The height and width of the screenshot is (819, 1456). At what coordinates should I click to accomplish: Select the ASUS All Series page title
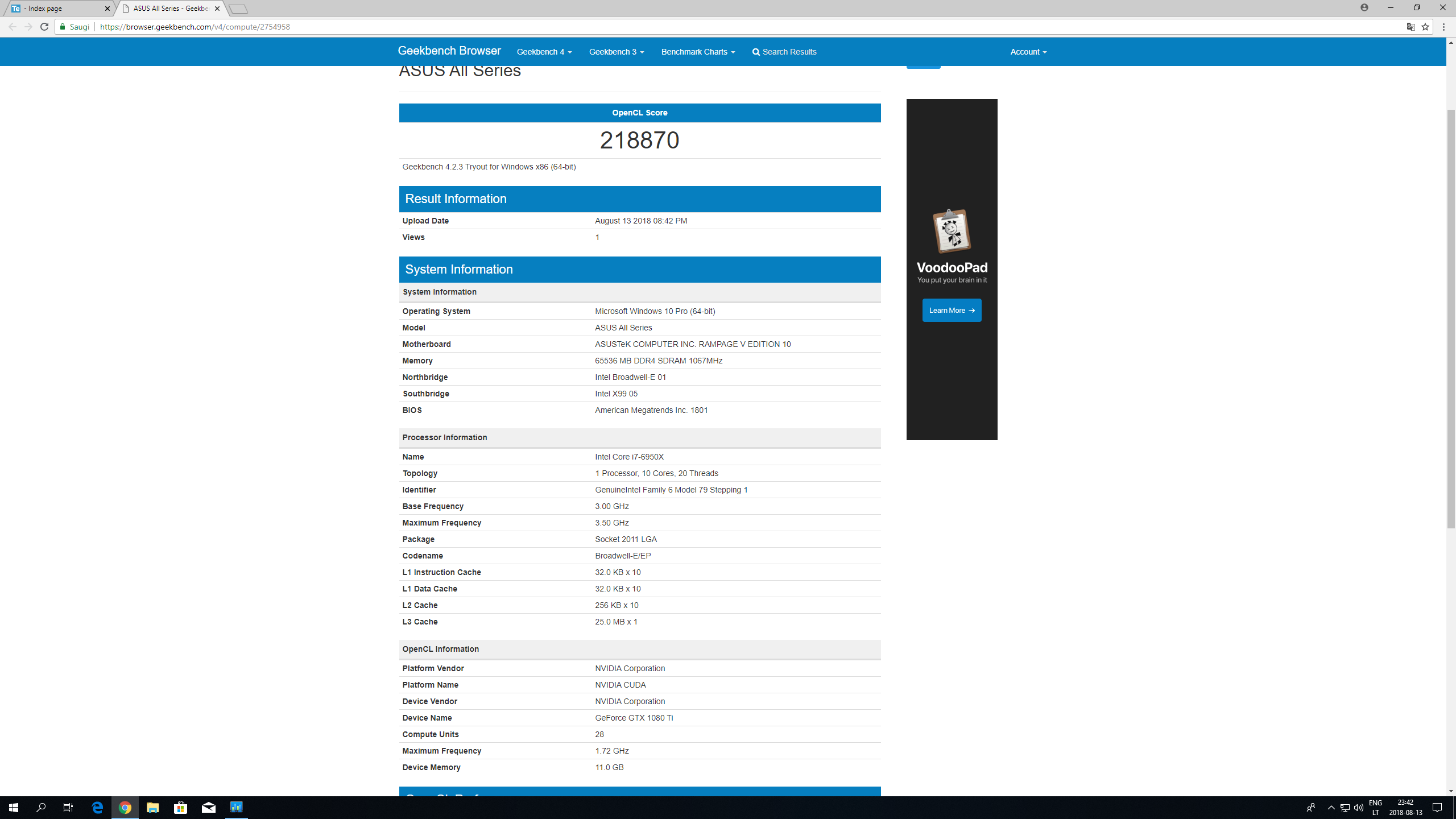[x=460, y=71]
